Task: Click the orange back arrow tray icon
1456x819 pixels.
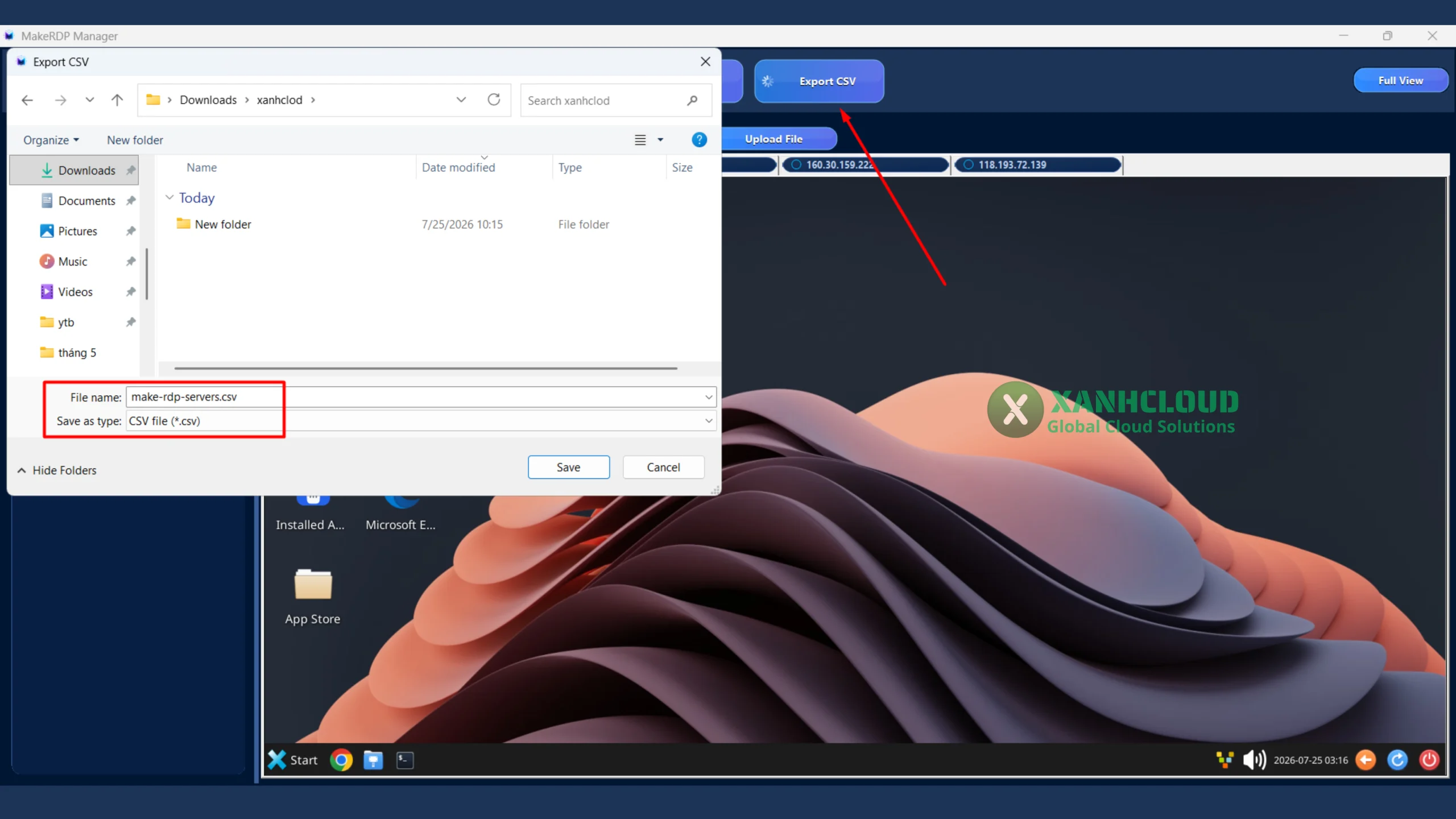Action: tap(1366, 760)
